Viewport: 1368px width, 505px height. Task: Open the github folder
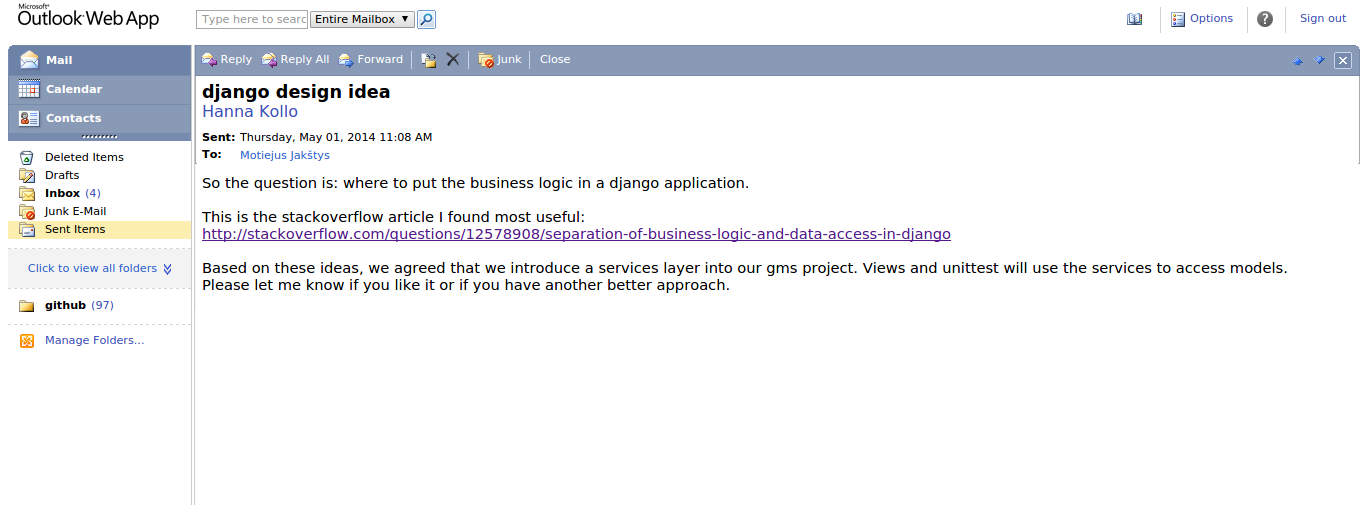pyautogui.click(x=65, y=305)
